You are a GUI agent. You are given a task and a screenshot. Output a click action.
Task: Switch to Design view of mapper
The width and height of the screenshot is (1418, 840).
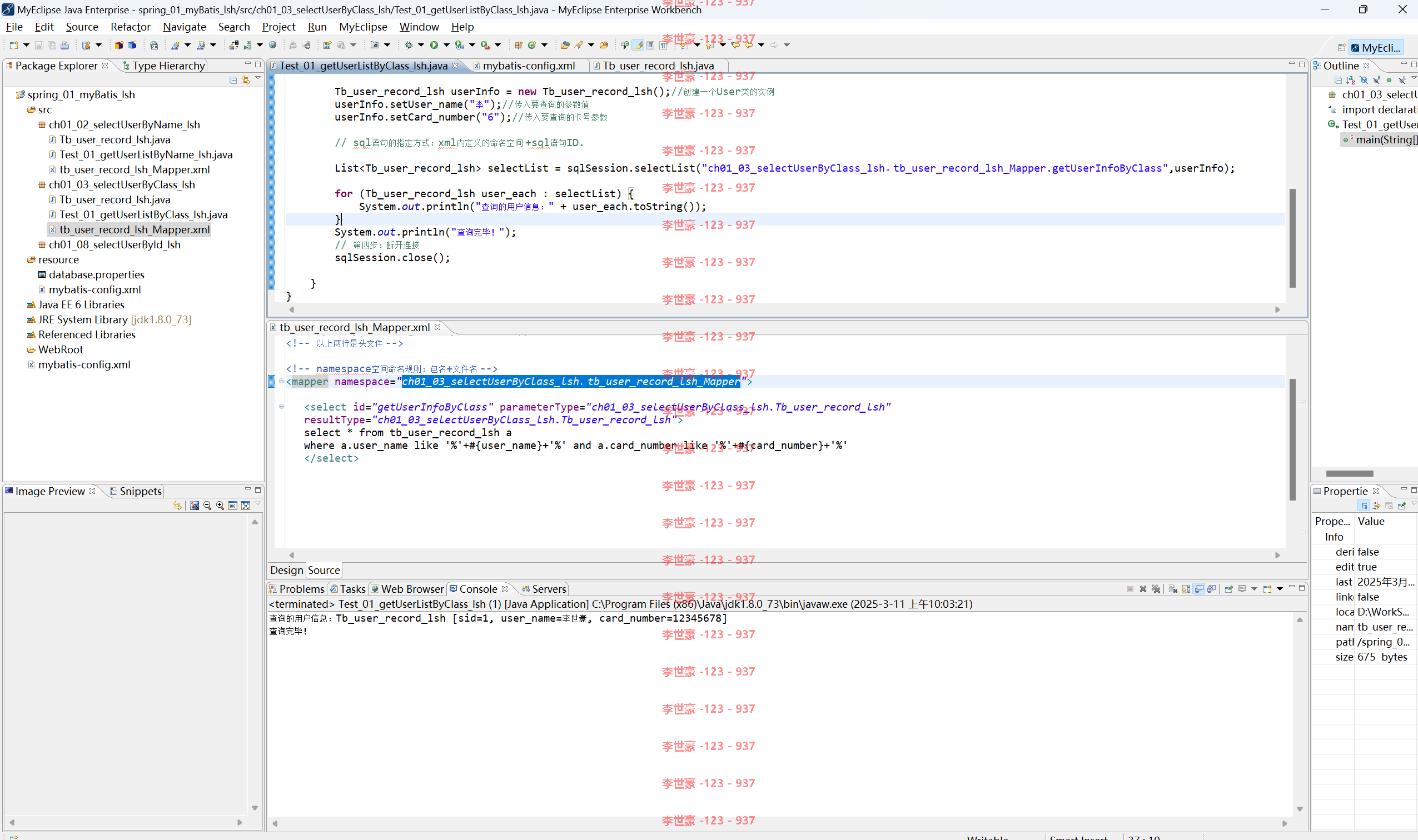(286, 570)
